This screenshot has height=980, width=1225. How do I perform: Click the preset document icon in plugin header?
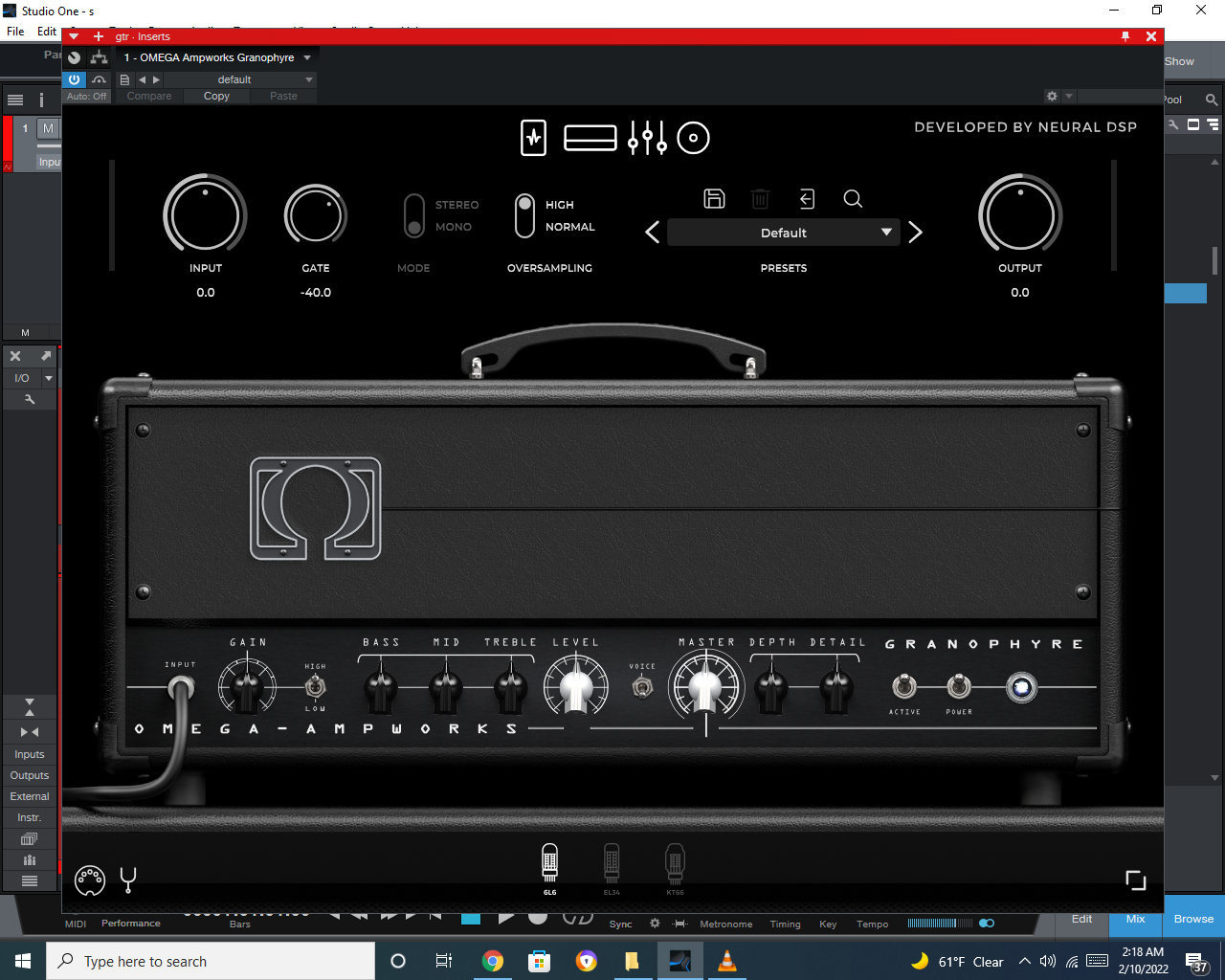[124, 79]
